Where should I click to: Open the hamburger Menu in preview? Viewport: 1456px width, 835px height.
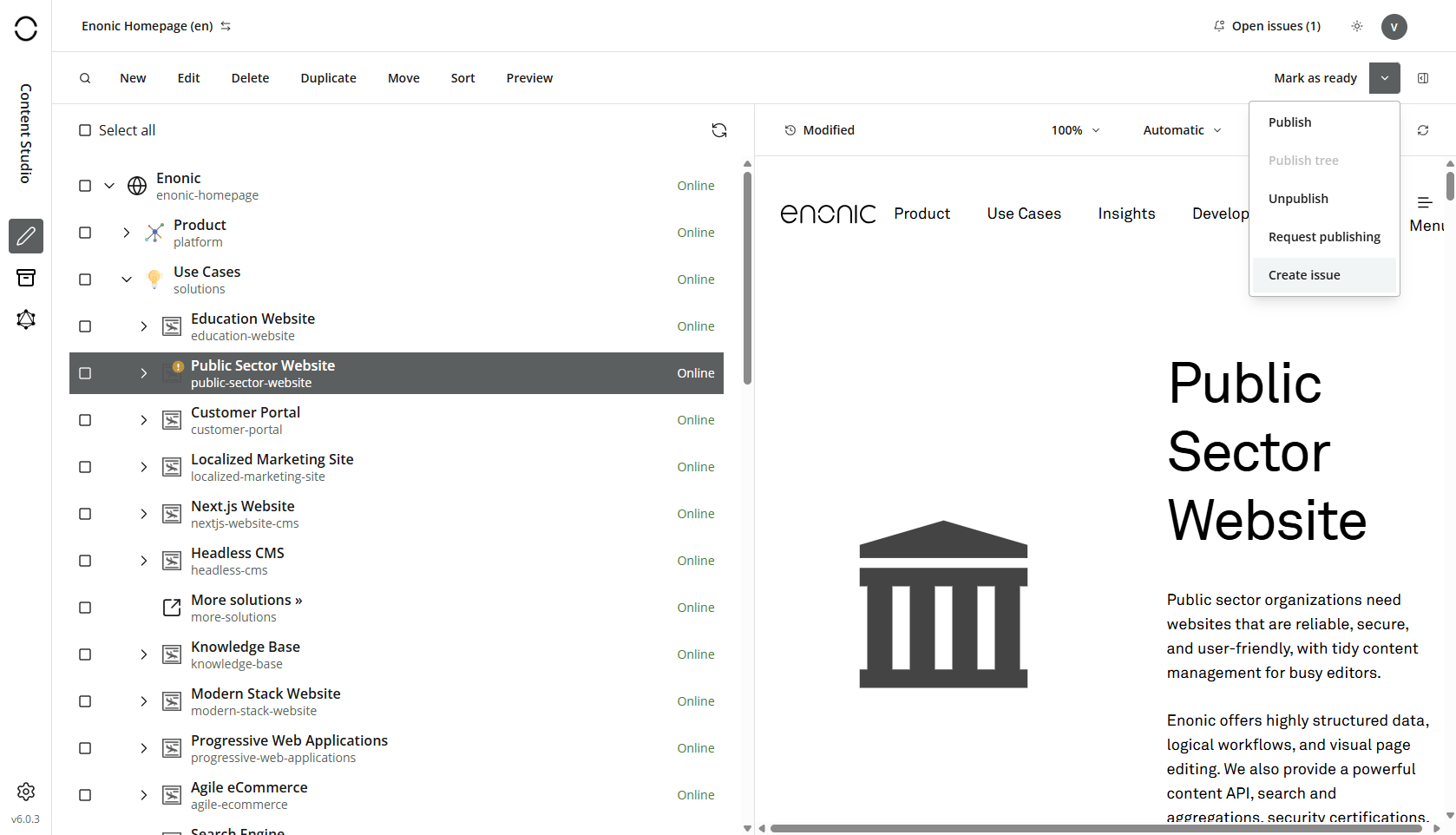1426,214
